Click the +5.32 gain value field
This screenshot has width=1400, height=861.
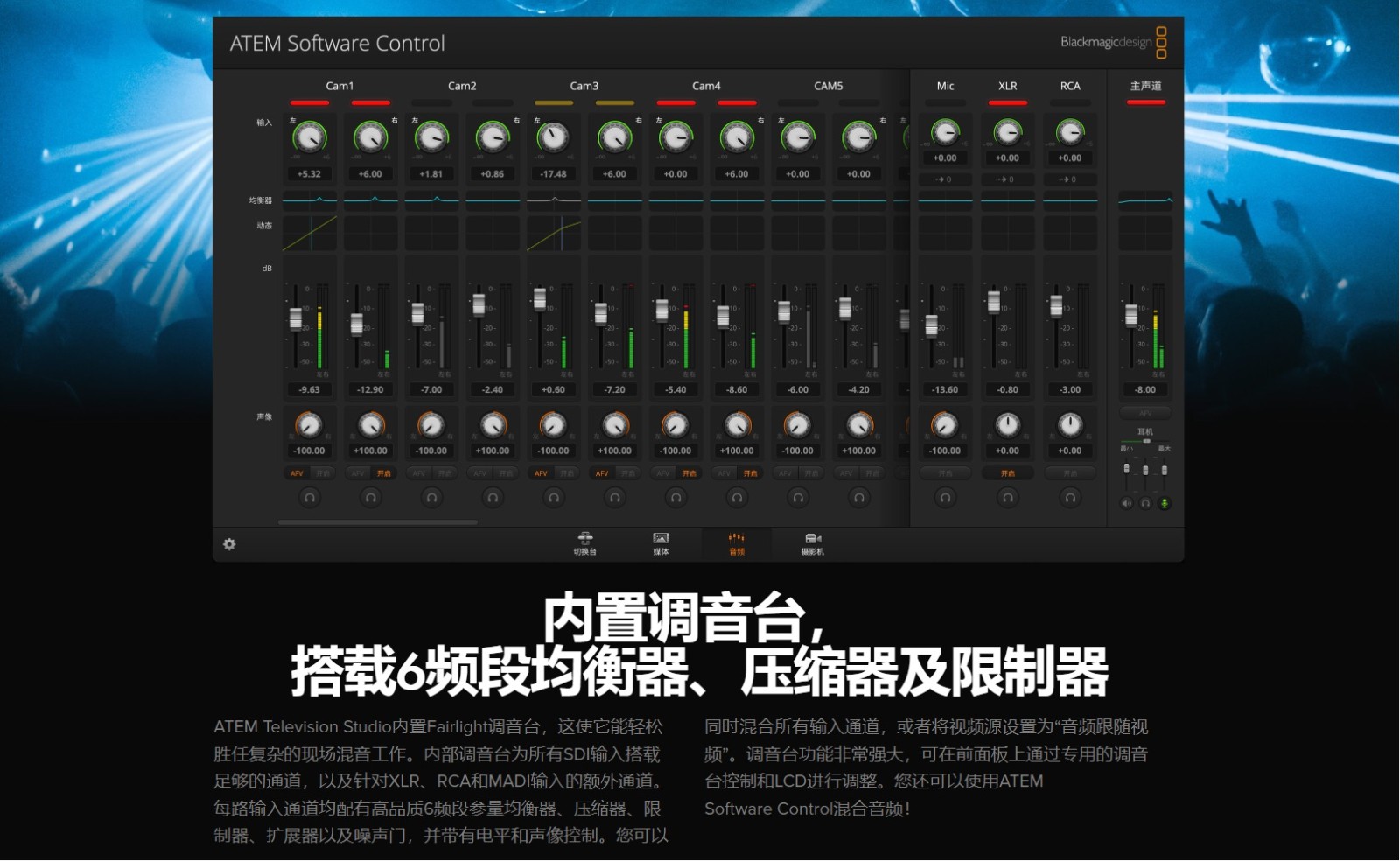coord(310,174)
